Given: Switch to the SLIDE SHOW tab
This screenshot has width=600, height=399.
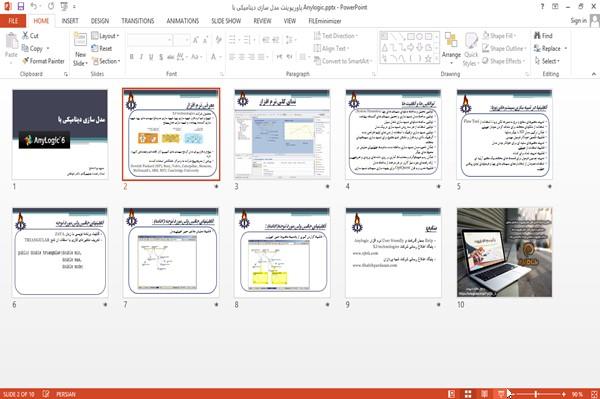Looking at the screenshot, I should point(226,21).
